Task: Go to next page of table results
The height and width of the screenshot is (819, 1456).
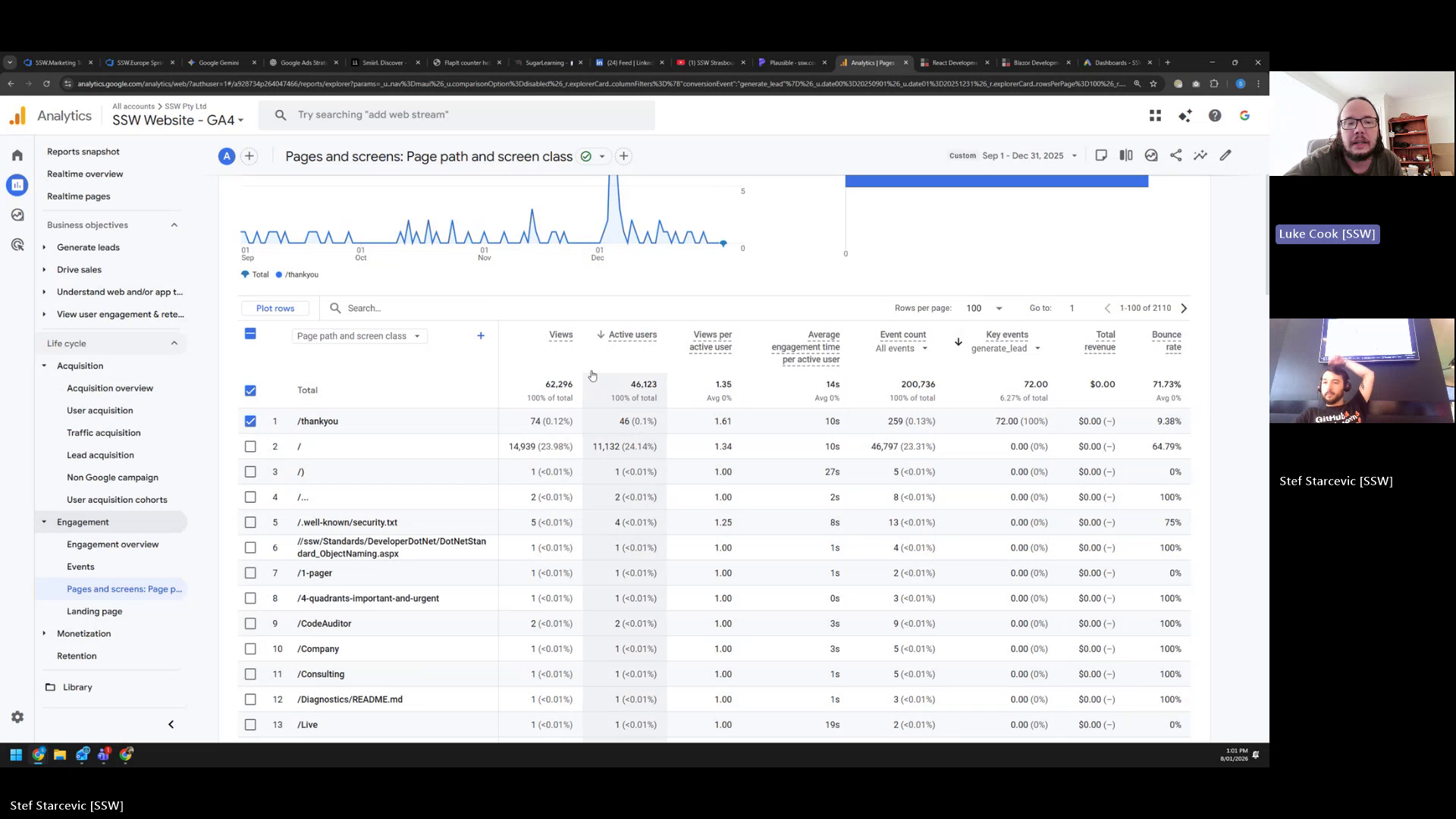Action: [x=1184, y=308]
